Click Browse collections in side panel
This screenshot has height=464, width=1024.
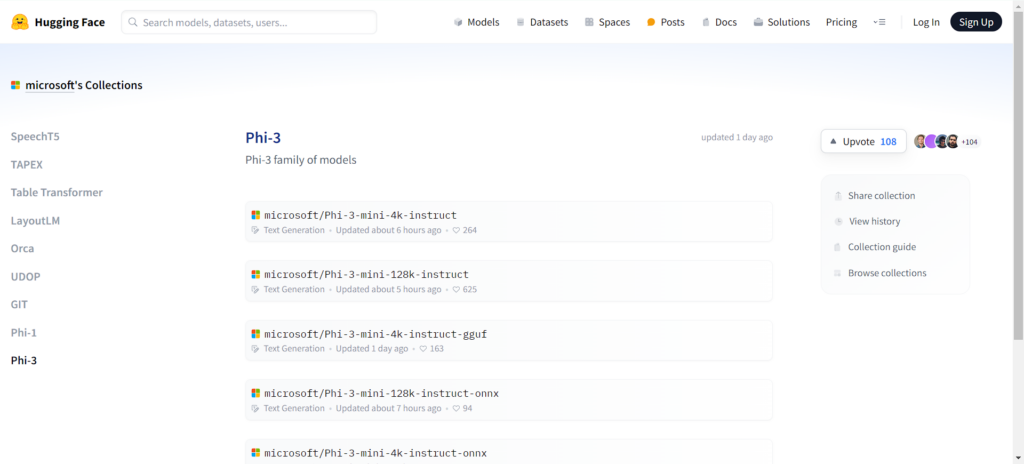click(886, 273)
